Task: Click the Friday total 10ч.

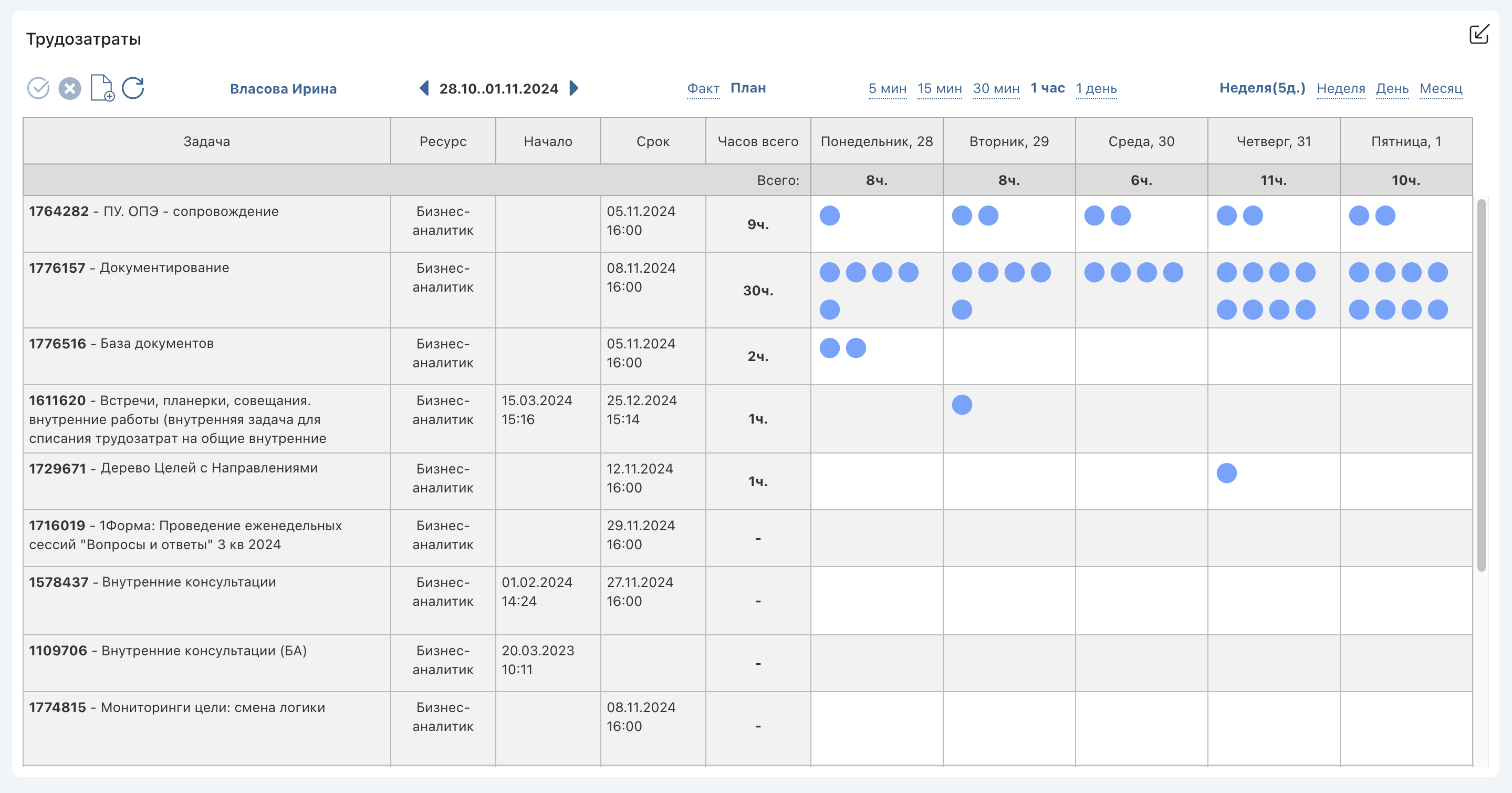Action: coord(1406,180)
